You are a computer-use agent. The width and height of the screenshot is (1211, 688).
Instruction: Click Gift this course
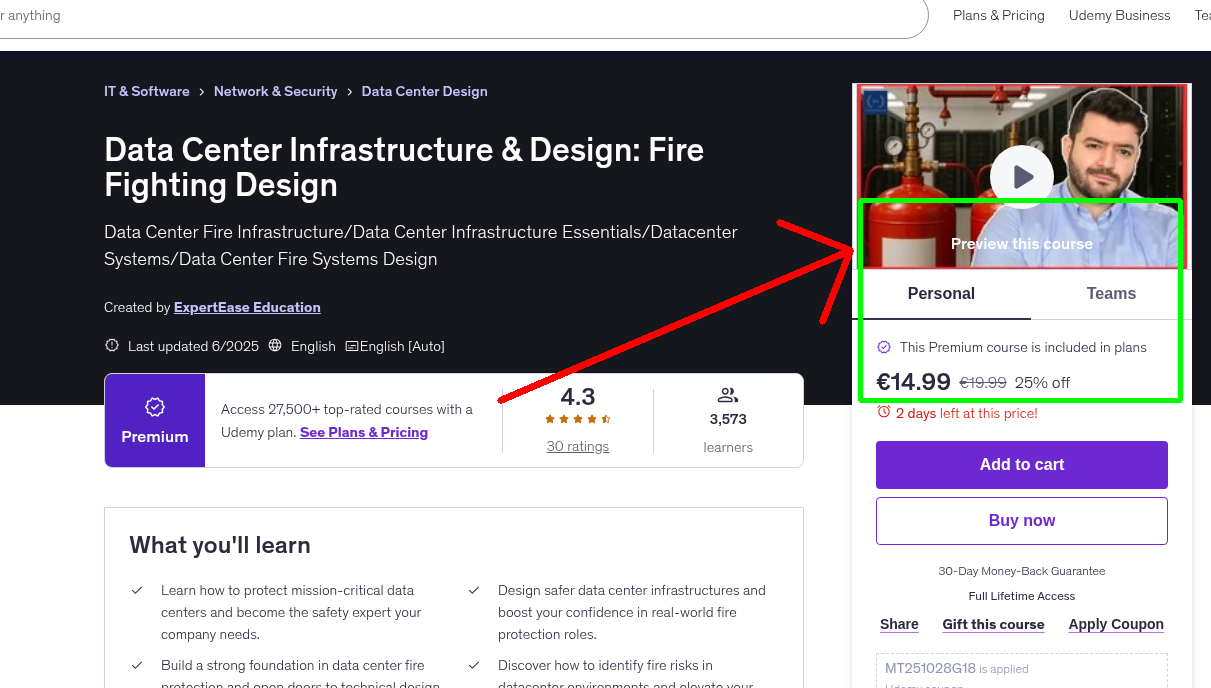[993, 624]
